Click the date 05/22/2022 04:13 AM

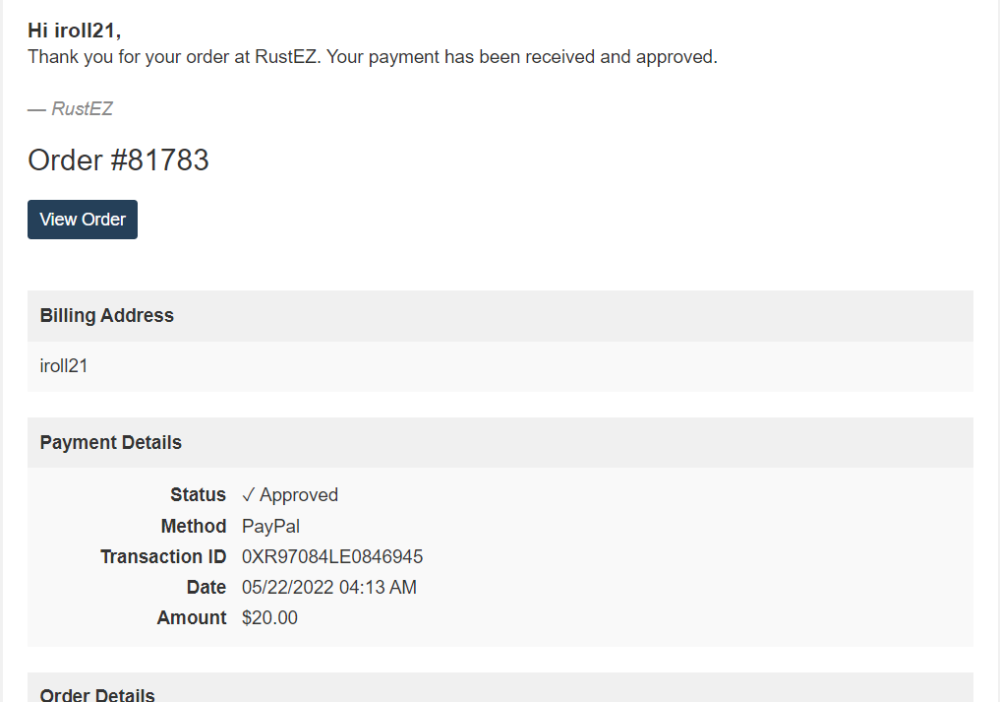click(329, 587)
